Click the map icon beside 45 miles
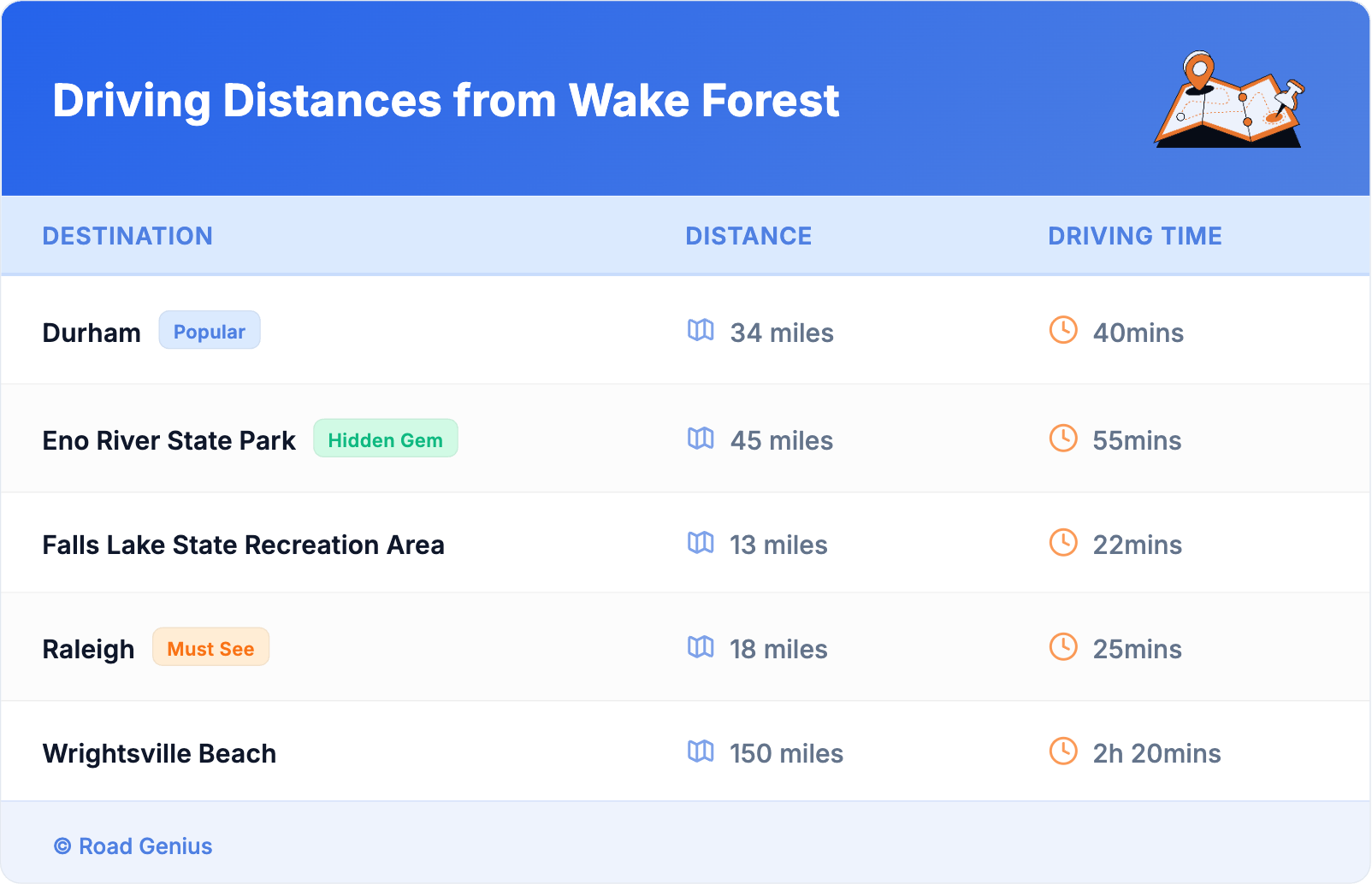The width and height of the screenshot is (1372, 884). [701, 439]
